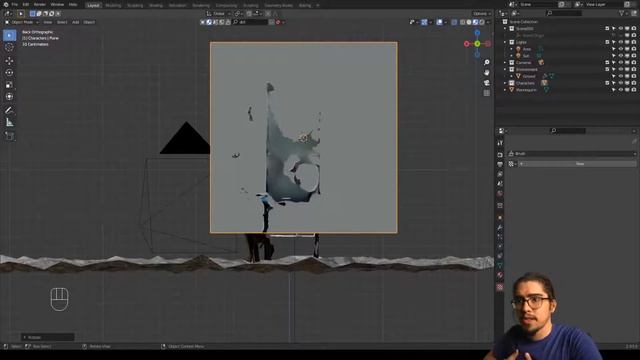Select the Scale tool
The image size is (640, 360).
pyautogui.click(x=9, y=85)
